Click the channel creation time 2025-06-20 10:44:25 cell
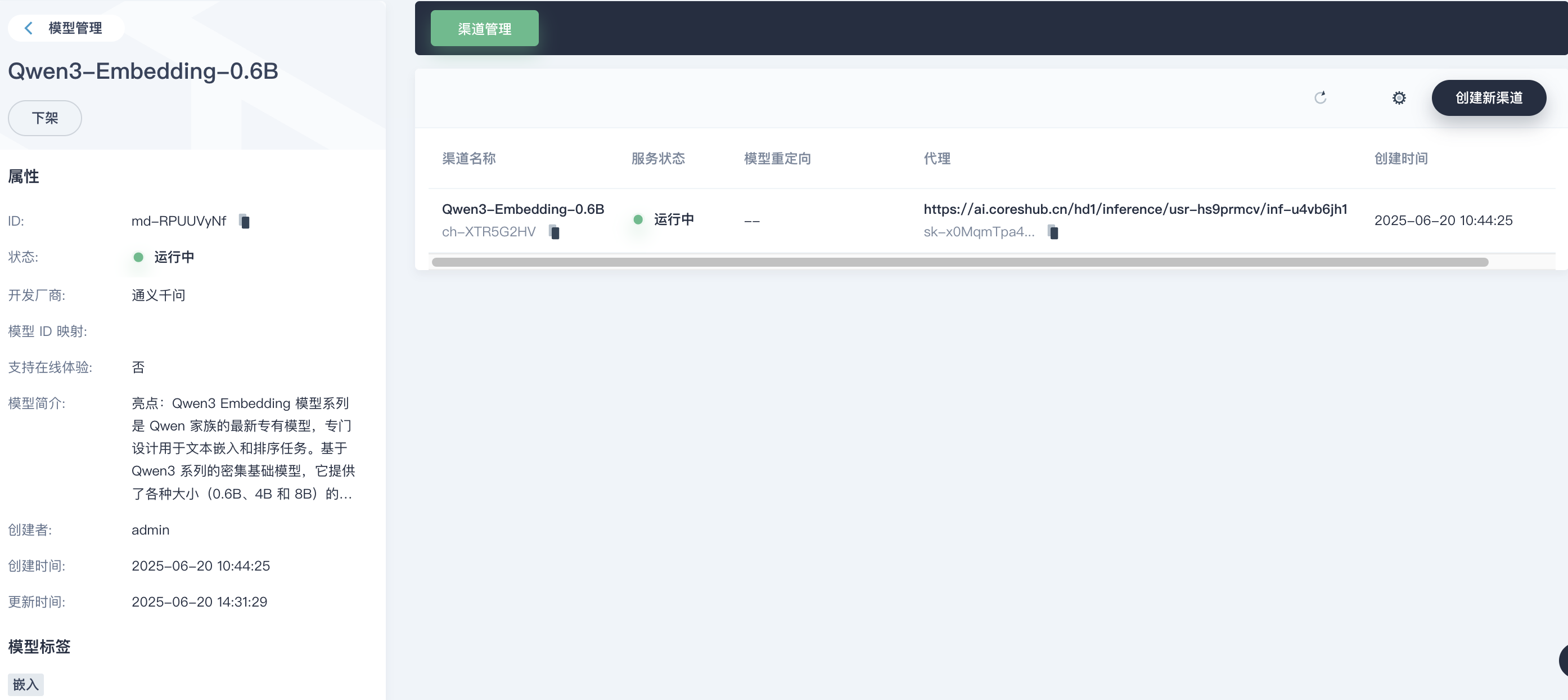Screen dimensions: 1568x700 [x=1443, y=220]
